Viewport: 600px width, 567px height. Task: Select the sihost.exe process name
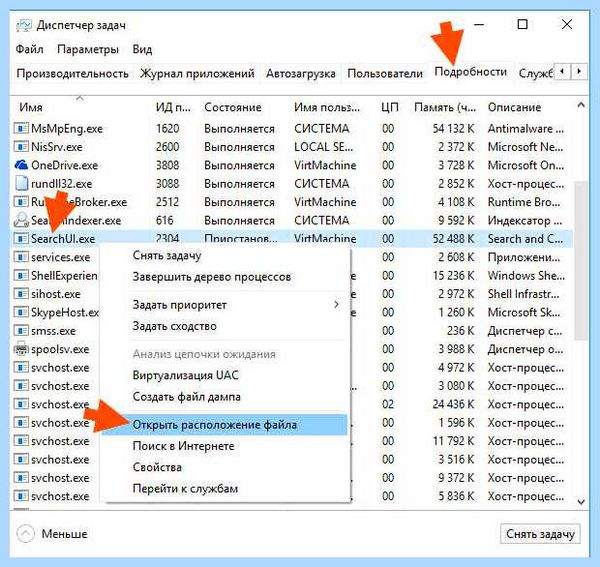pos(56,294)
